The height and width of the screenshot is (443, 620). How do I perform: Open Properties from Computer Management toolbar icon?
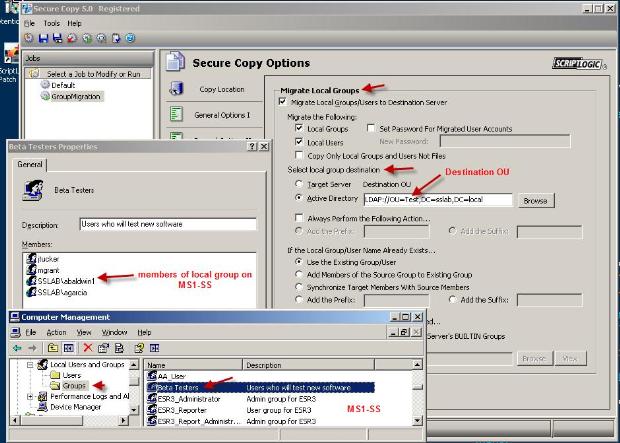click(x=103, y=348)
